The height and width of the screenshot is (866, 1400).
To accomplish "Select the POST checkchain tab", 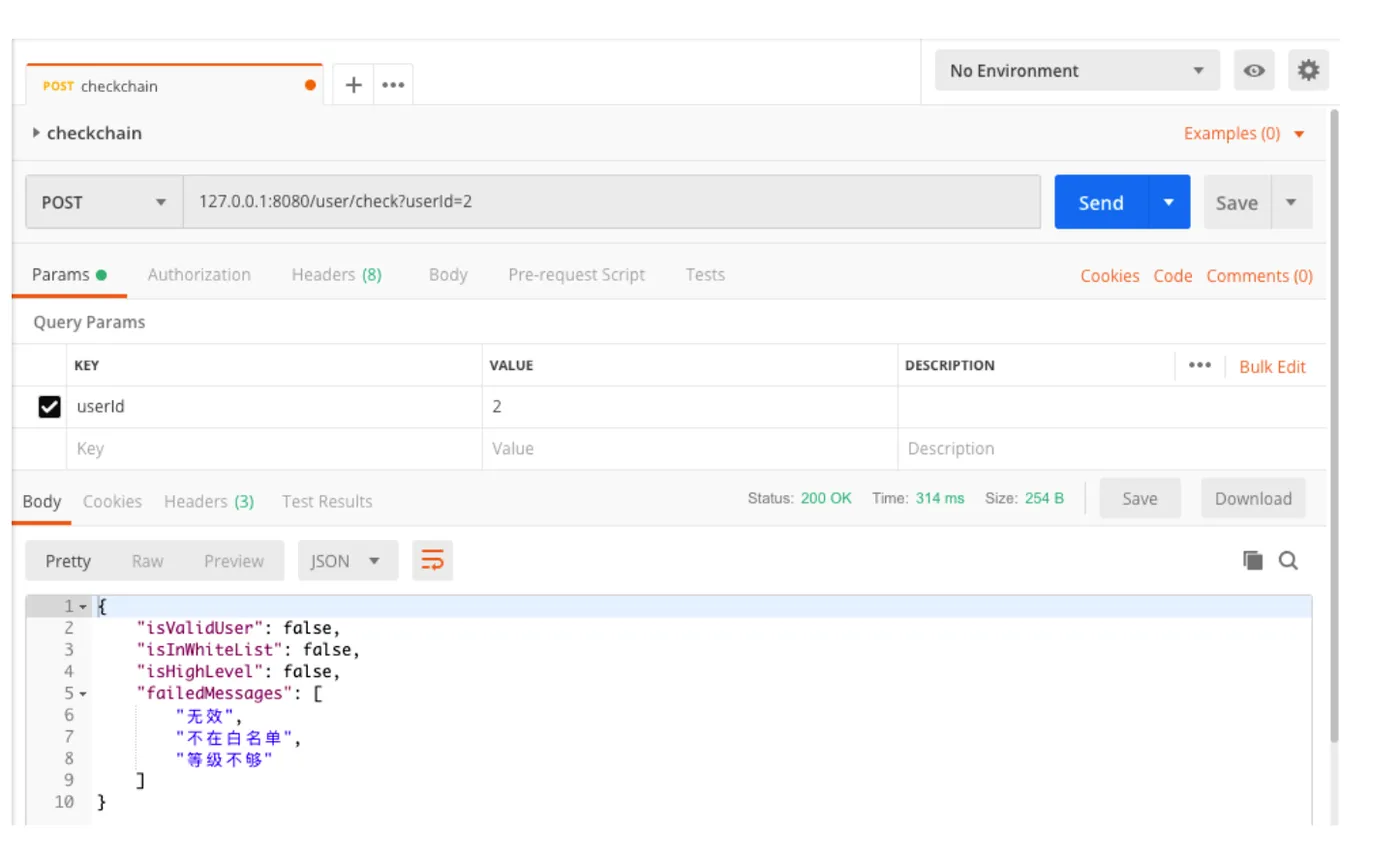I will click(x=174, y=85).
